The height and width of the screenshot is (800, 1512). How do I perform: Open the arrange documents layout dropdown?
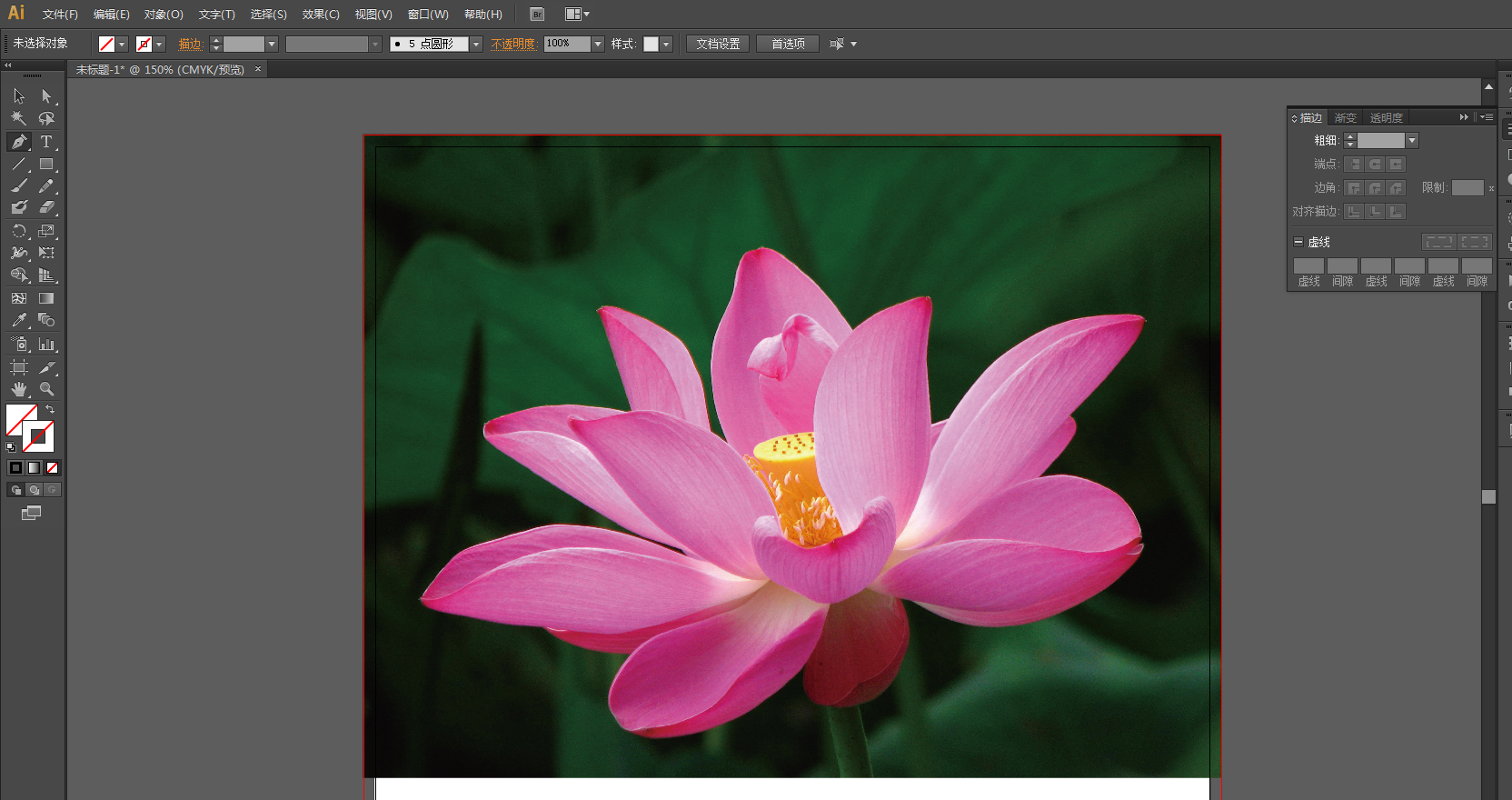[x=577, y=15]
